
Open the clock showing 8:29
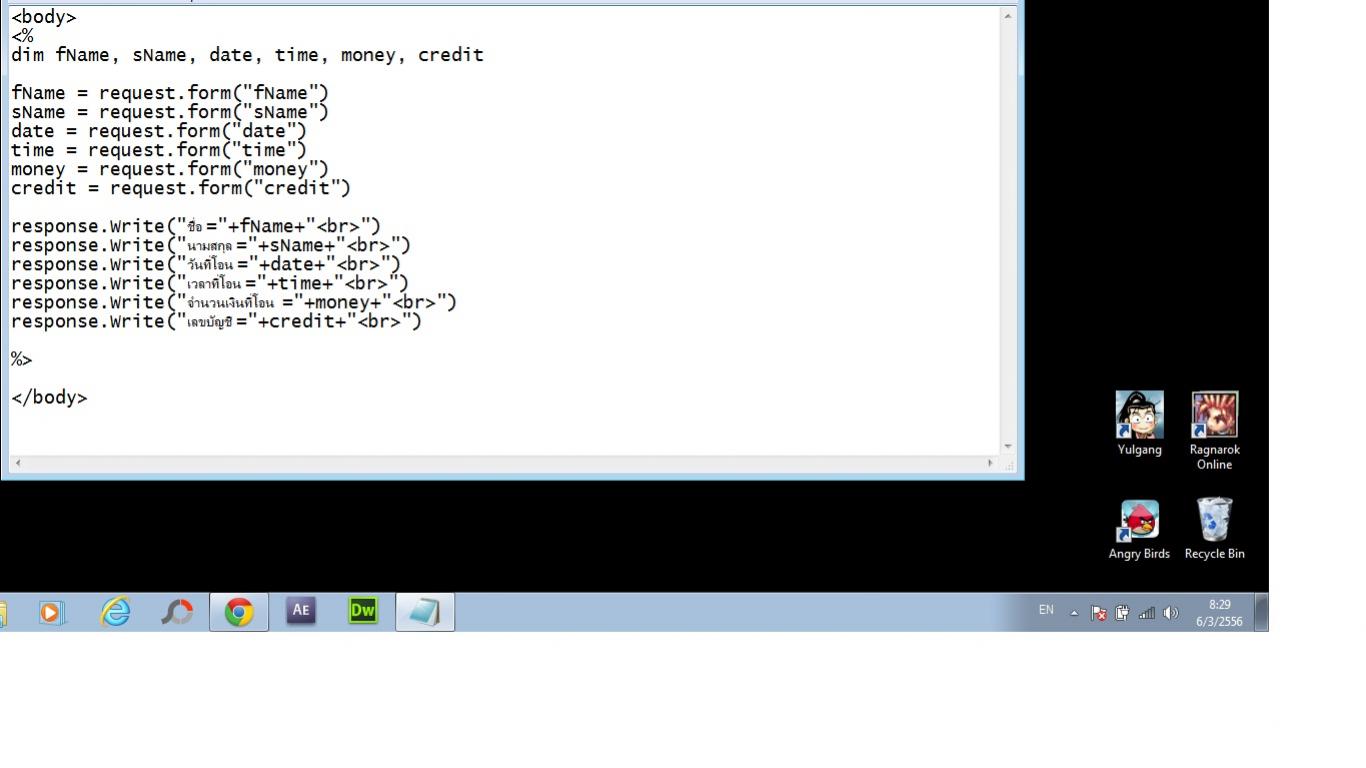1219,613
